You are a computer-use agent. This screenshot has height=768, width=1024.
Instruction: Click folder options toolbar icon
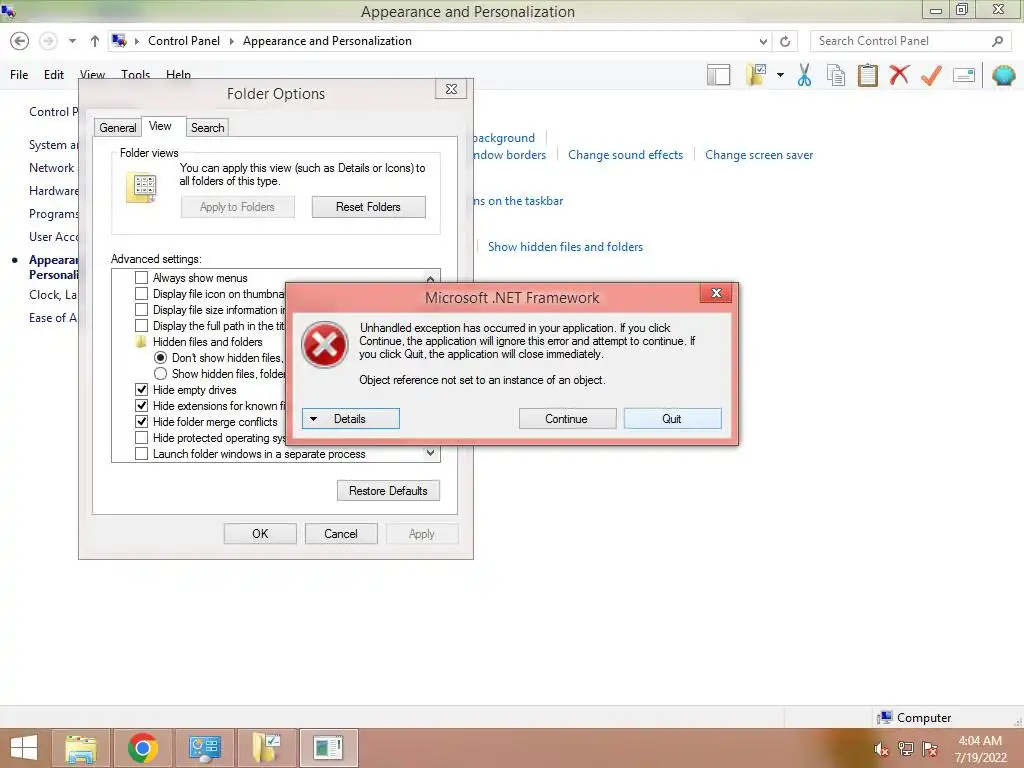pyautogui.click(x=757, y=74)
